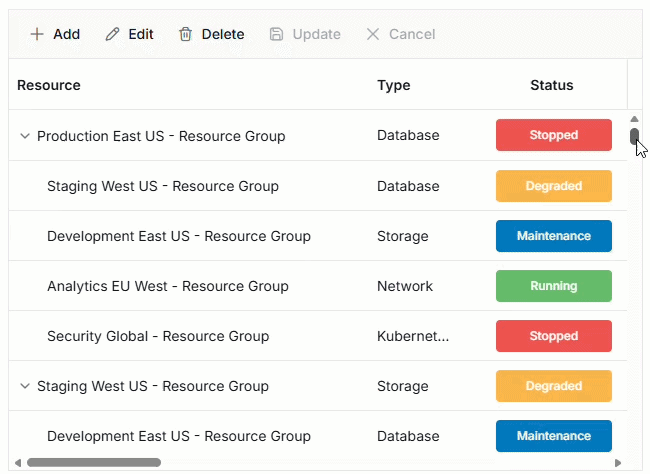Click the Kubernet... type cell

pos(413,336)
